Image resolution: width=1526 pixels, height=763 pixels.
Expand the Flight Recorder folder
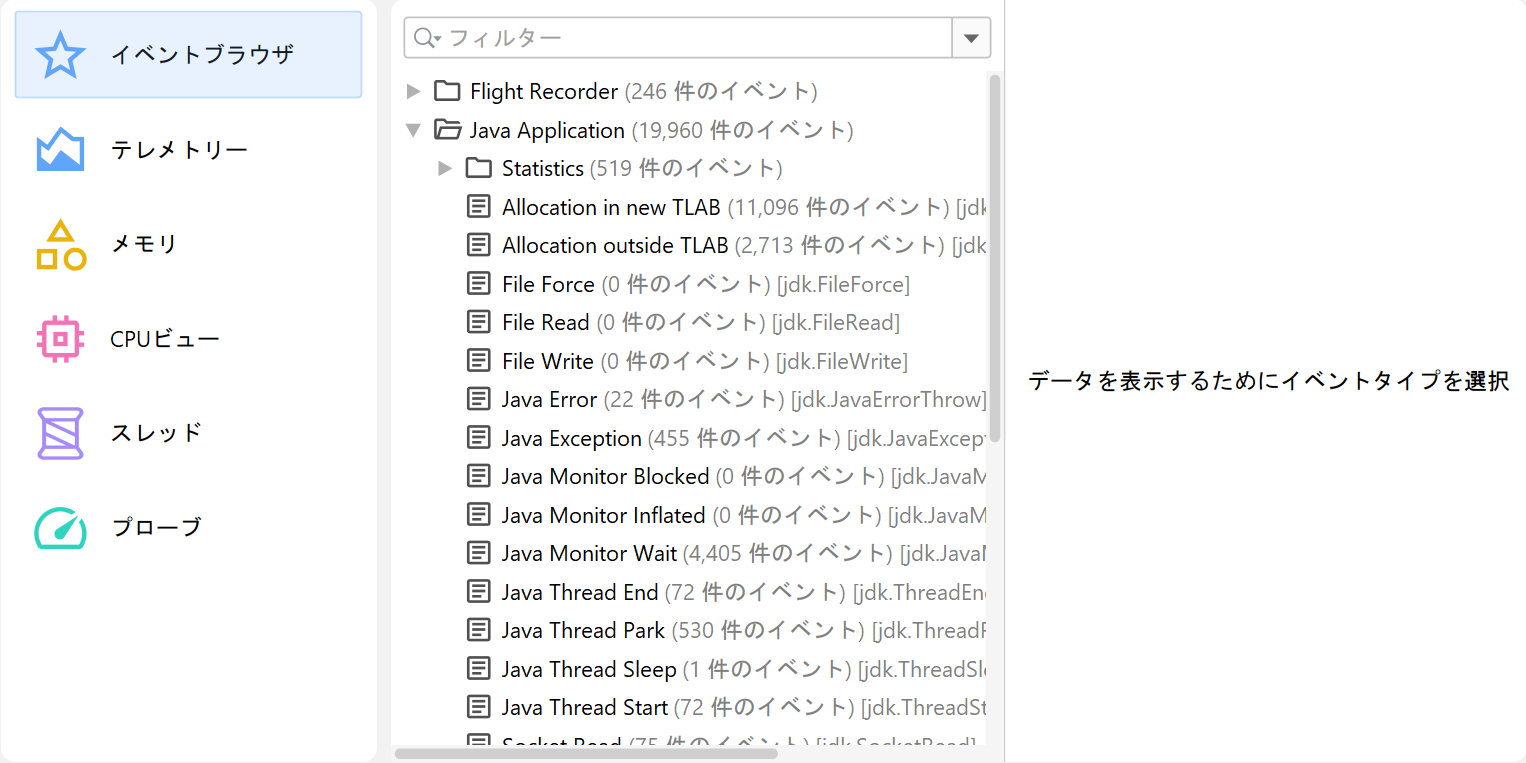pos(414,92)
